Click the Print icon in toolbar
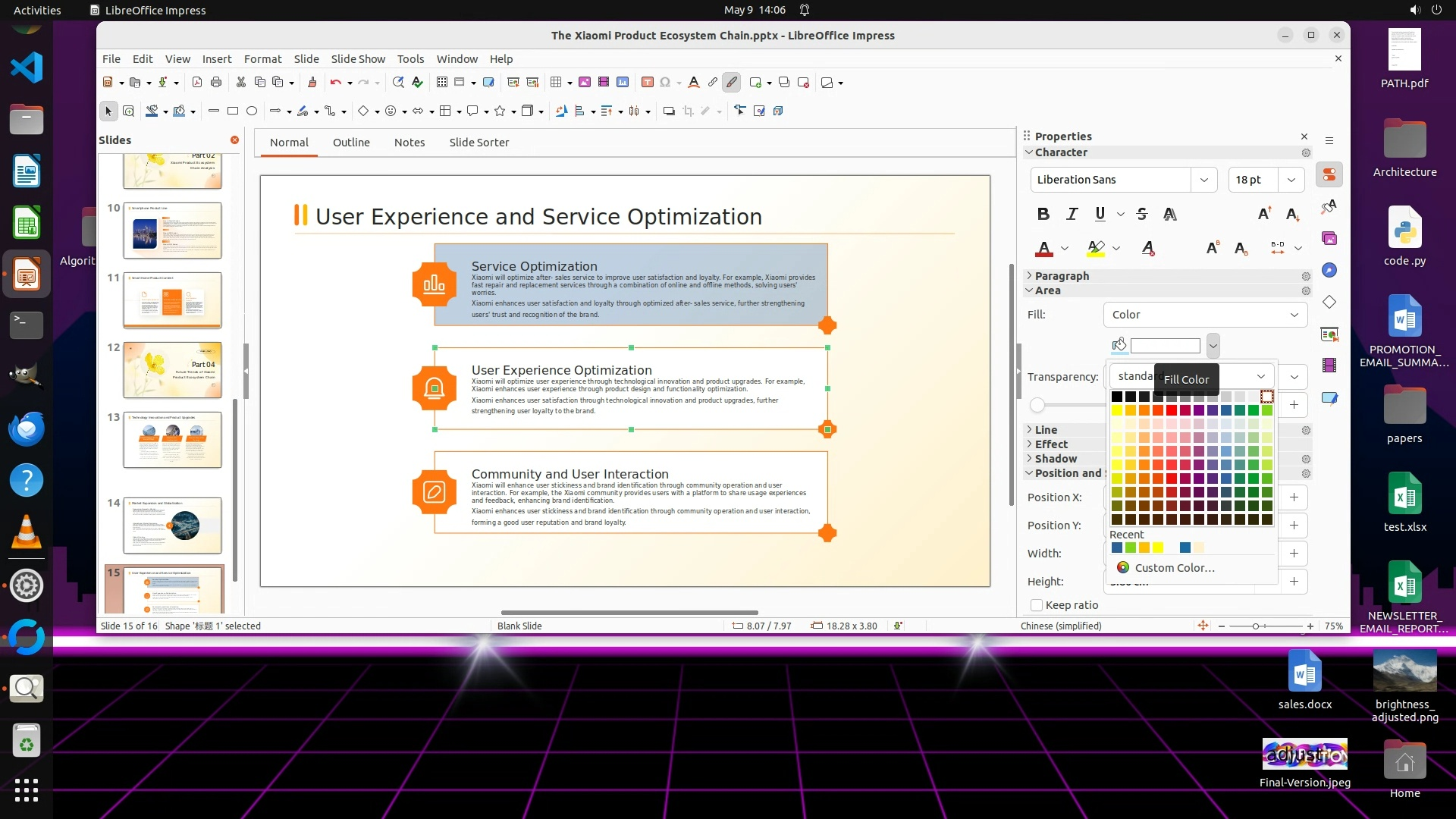1456x819 pixels. coord(216,83)
